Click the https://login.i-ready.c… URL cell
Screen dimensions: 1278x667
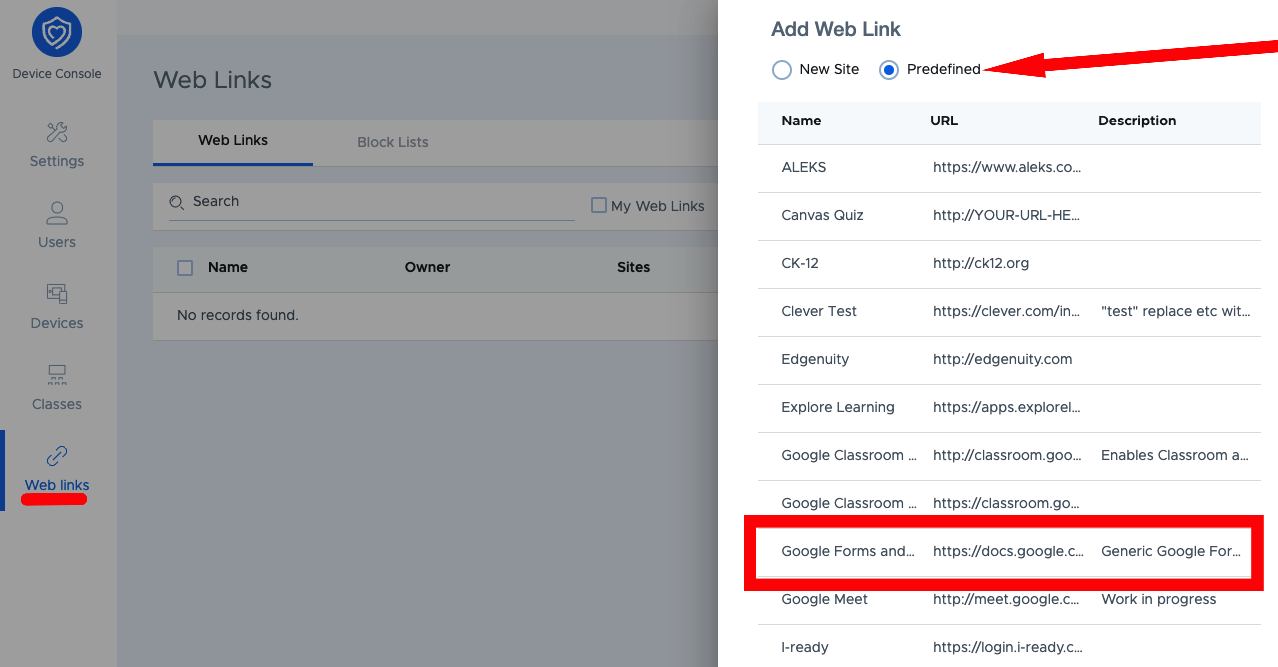[x=1007, y=648]
